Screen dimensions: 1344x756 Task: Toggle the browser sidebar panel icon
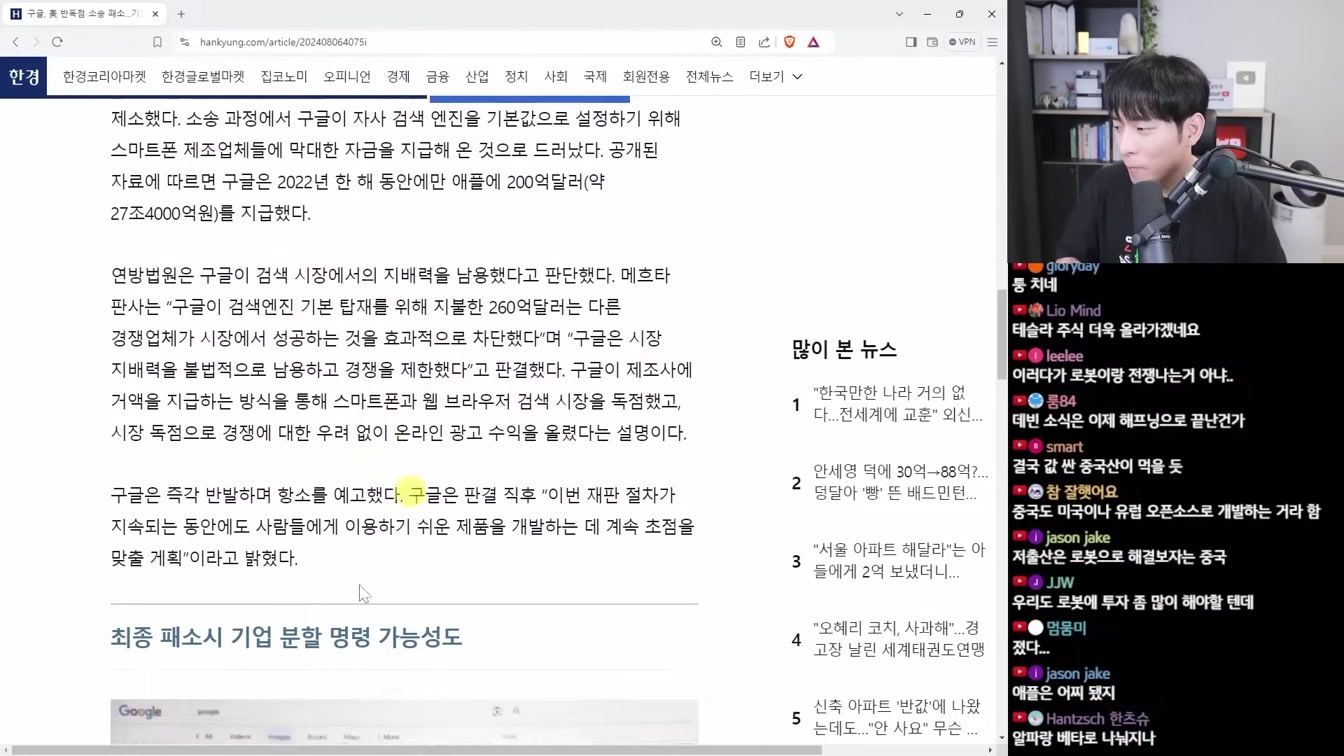[x=910, y=42]
